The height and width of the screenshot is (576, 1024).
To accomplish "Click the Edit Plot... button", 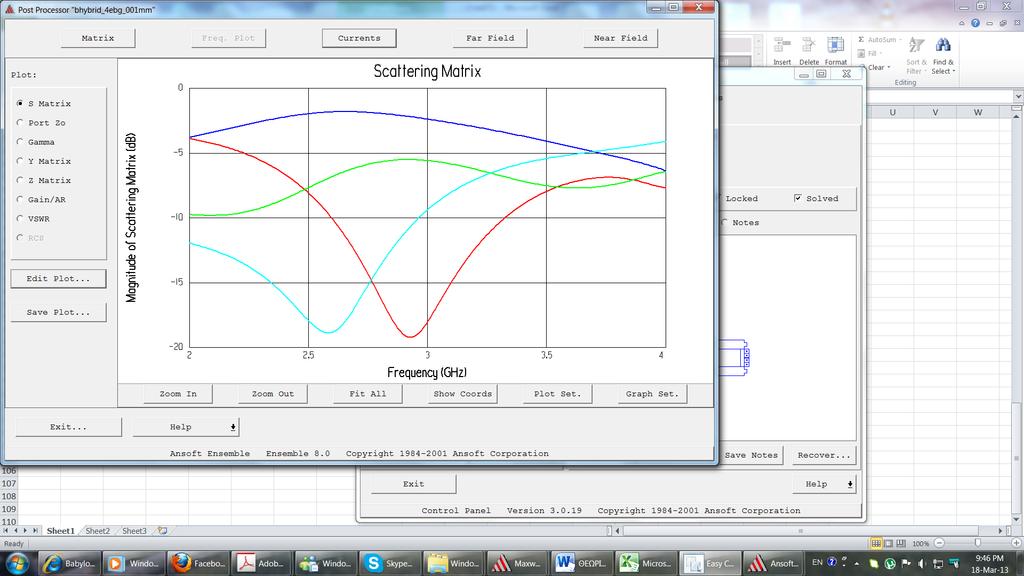I will pos(58,279).
